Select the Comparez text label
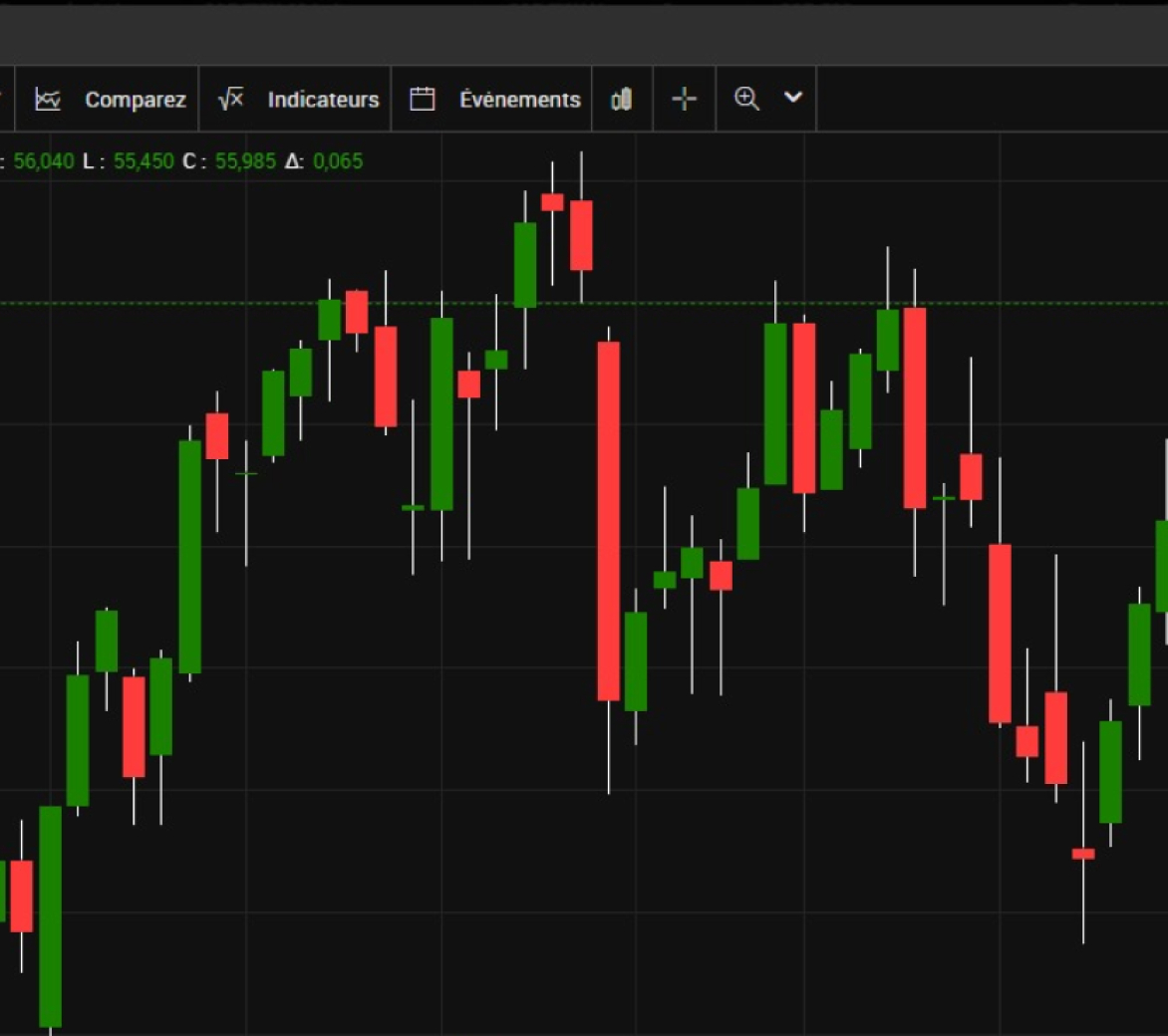Screen dimensions: 1168x1036 (x=136, y=100)
